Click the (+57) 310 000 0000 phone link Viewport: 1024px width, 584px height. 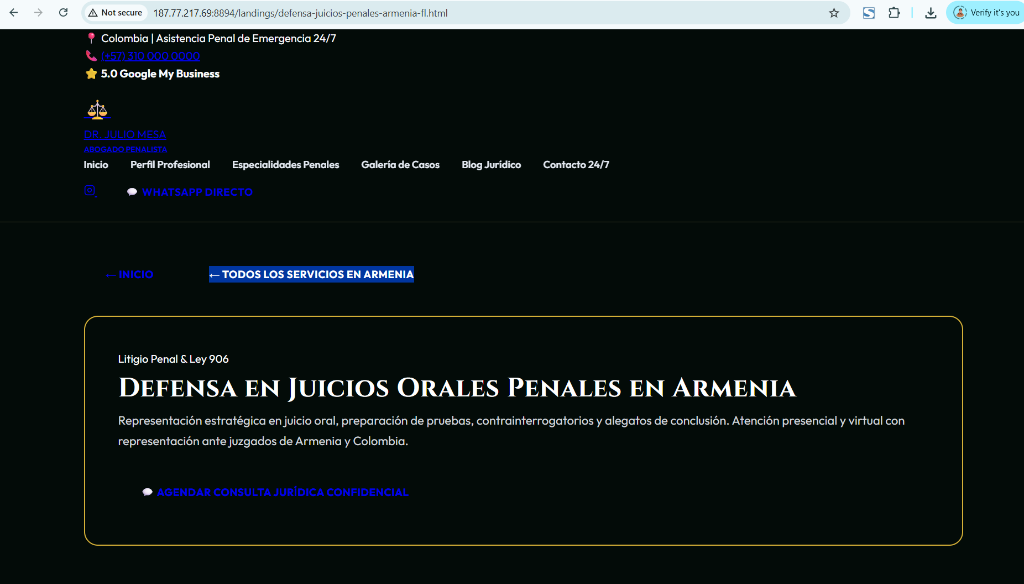click(x=150, y=56)
